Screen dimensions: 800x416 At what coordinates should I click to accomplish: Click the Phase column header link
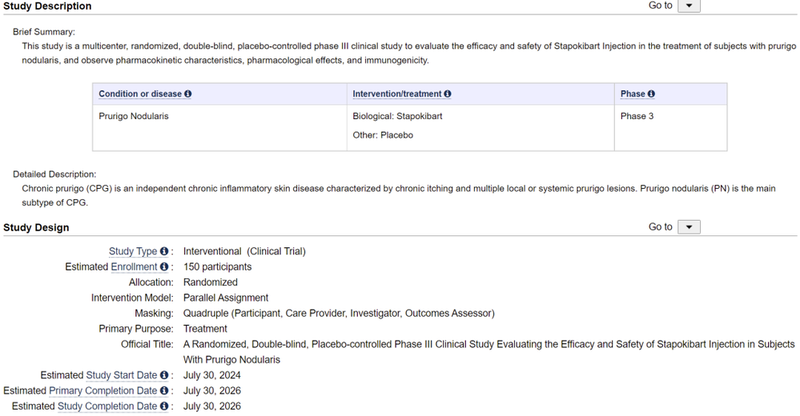pyautogui.click(x=633, y=94)
